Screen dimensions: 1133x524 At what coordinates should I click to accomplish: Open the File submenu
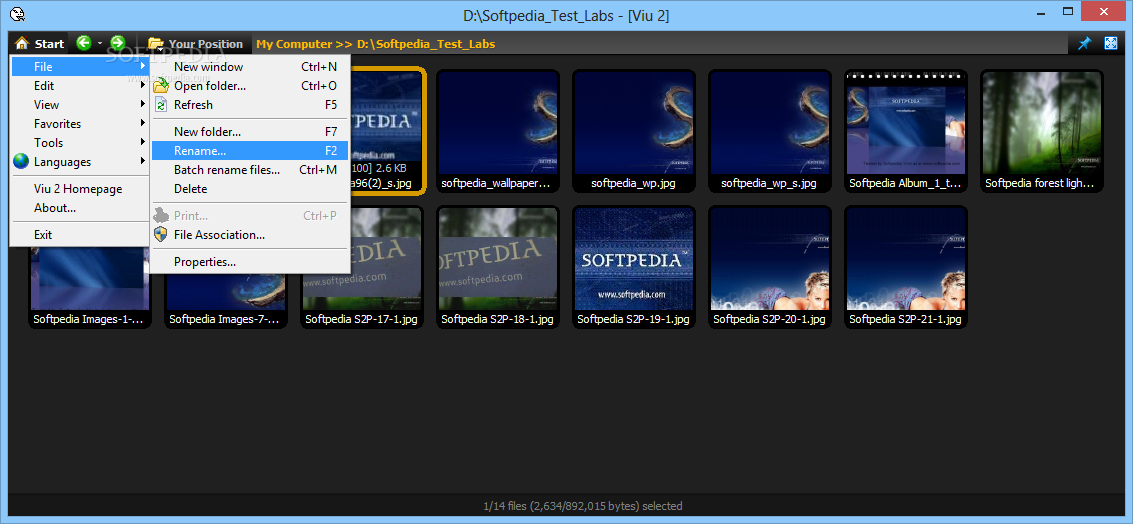point(79,66)
